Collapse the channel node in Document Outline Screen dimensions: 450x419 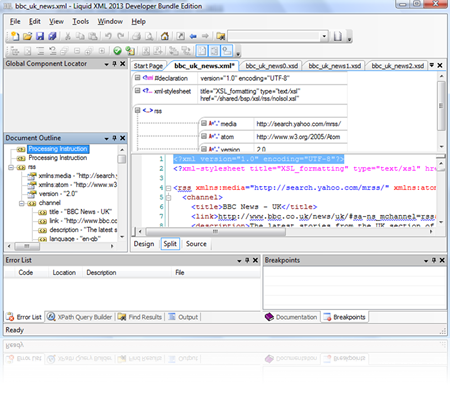(21, 203)
